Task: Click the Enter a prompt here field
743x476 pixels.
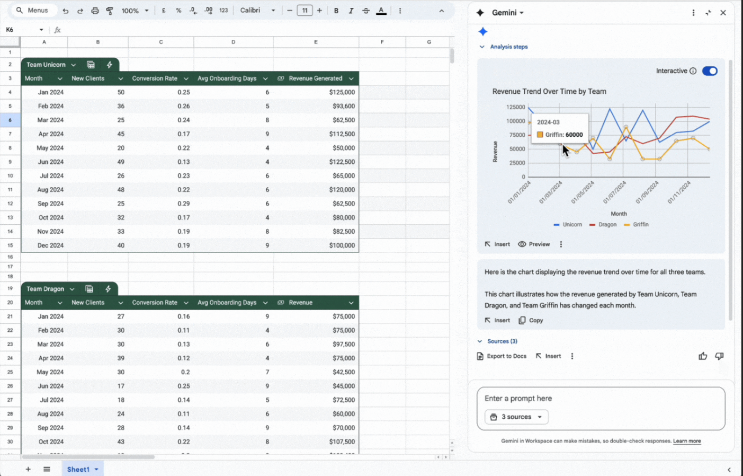Action: 601,399
